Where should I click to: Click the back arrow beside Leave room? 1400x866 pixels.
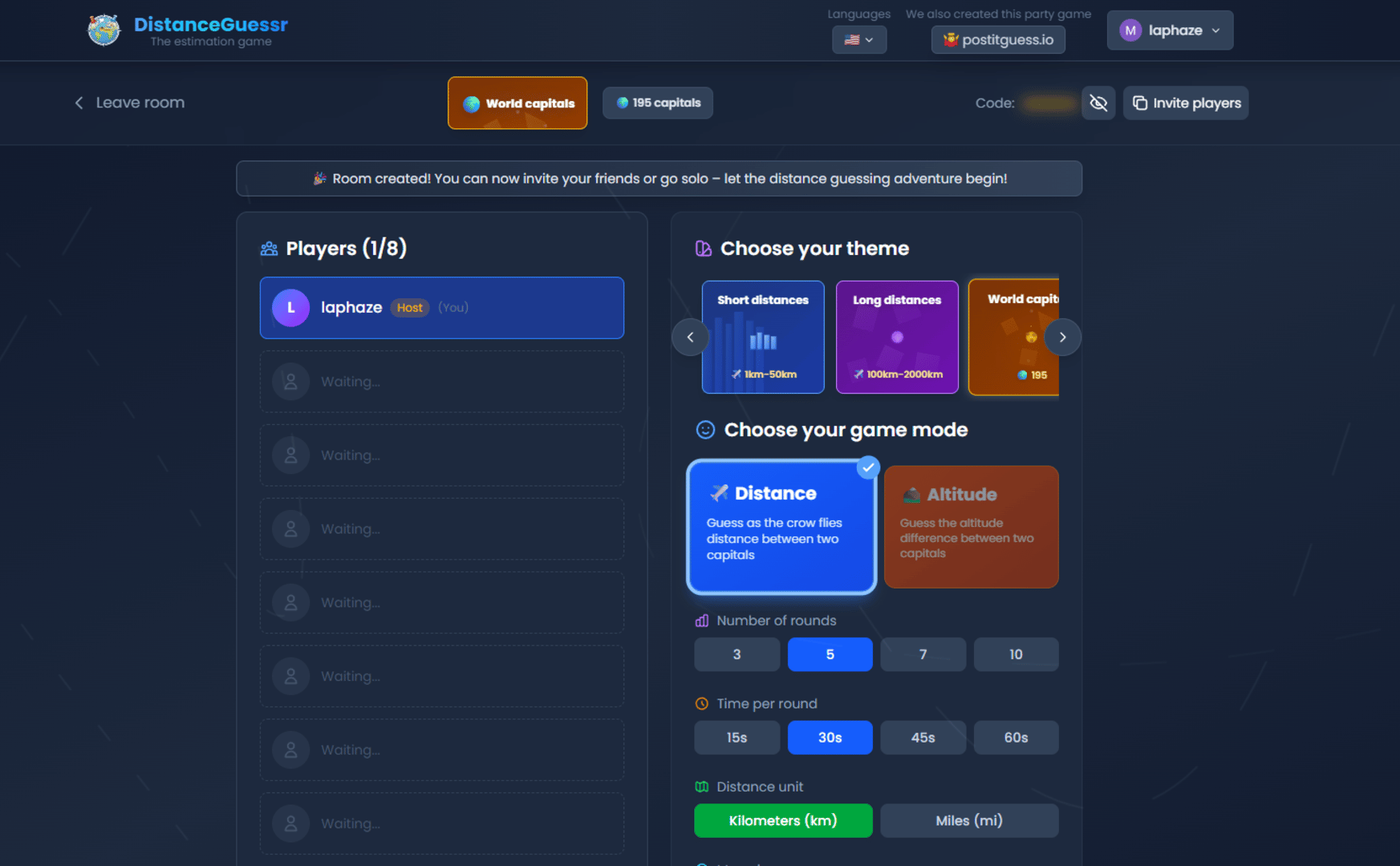click(79, 103)
